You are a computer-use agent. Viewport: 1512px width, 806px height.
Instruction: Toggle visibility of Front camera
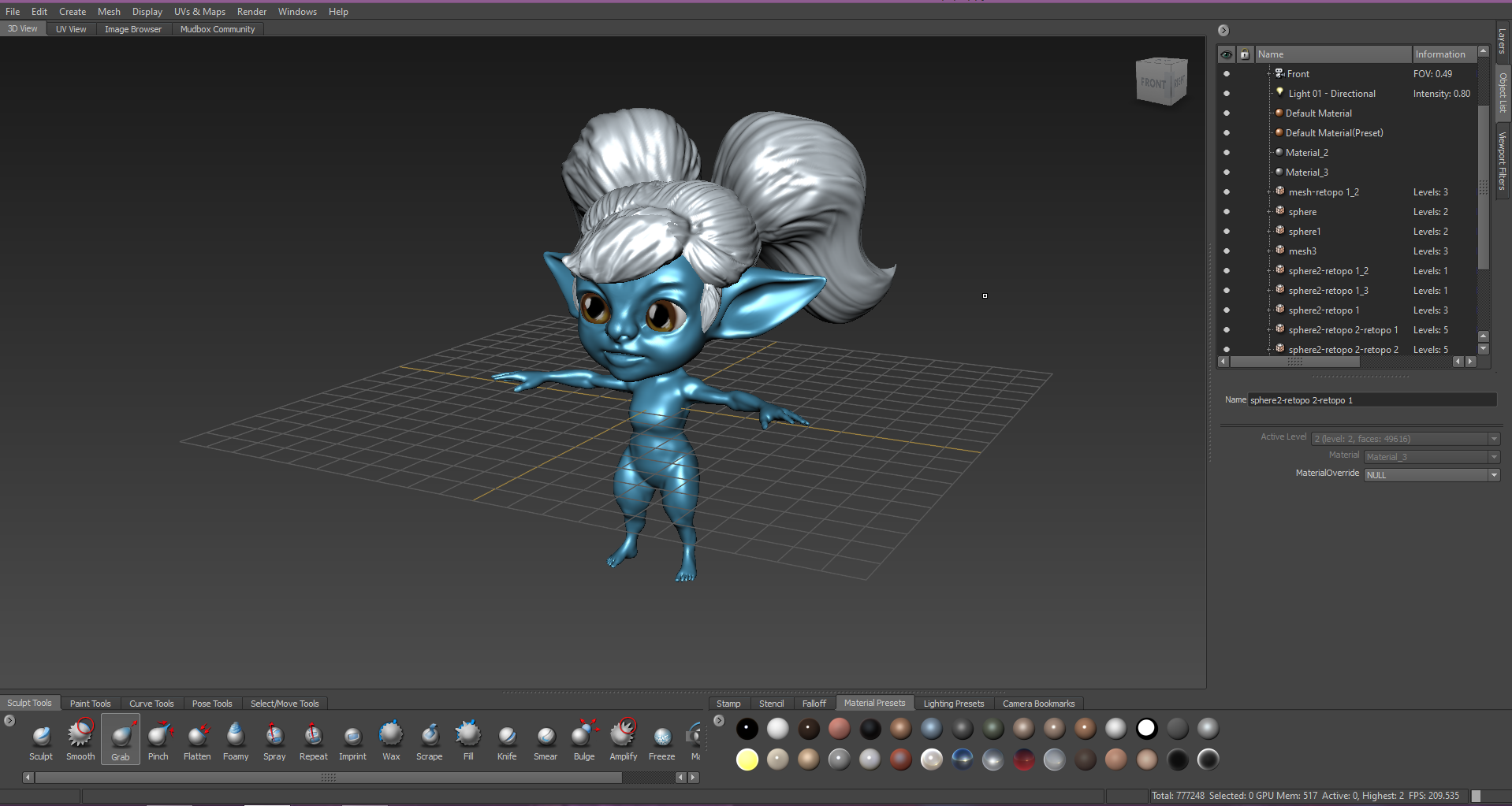(1226, 74)
